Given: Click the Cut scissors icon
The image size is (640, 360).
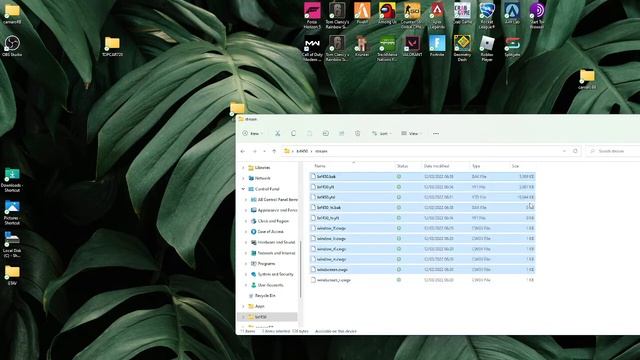Looking at the screenshot, I should tap(278, 133).
